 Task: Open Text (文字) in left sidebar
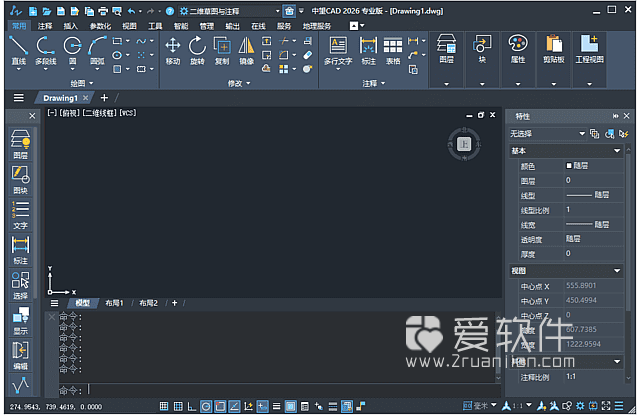[x=20, y=214]
